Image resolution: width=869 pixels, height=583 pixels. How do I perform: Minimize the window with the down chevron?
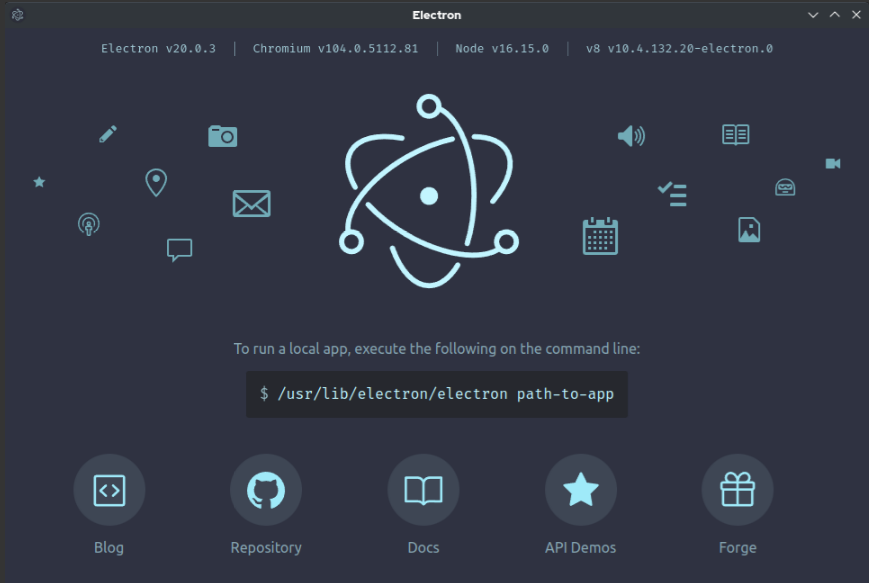click(813, 15)
